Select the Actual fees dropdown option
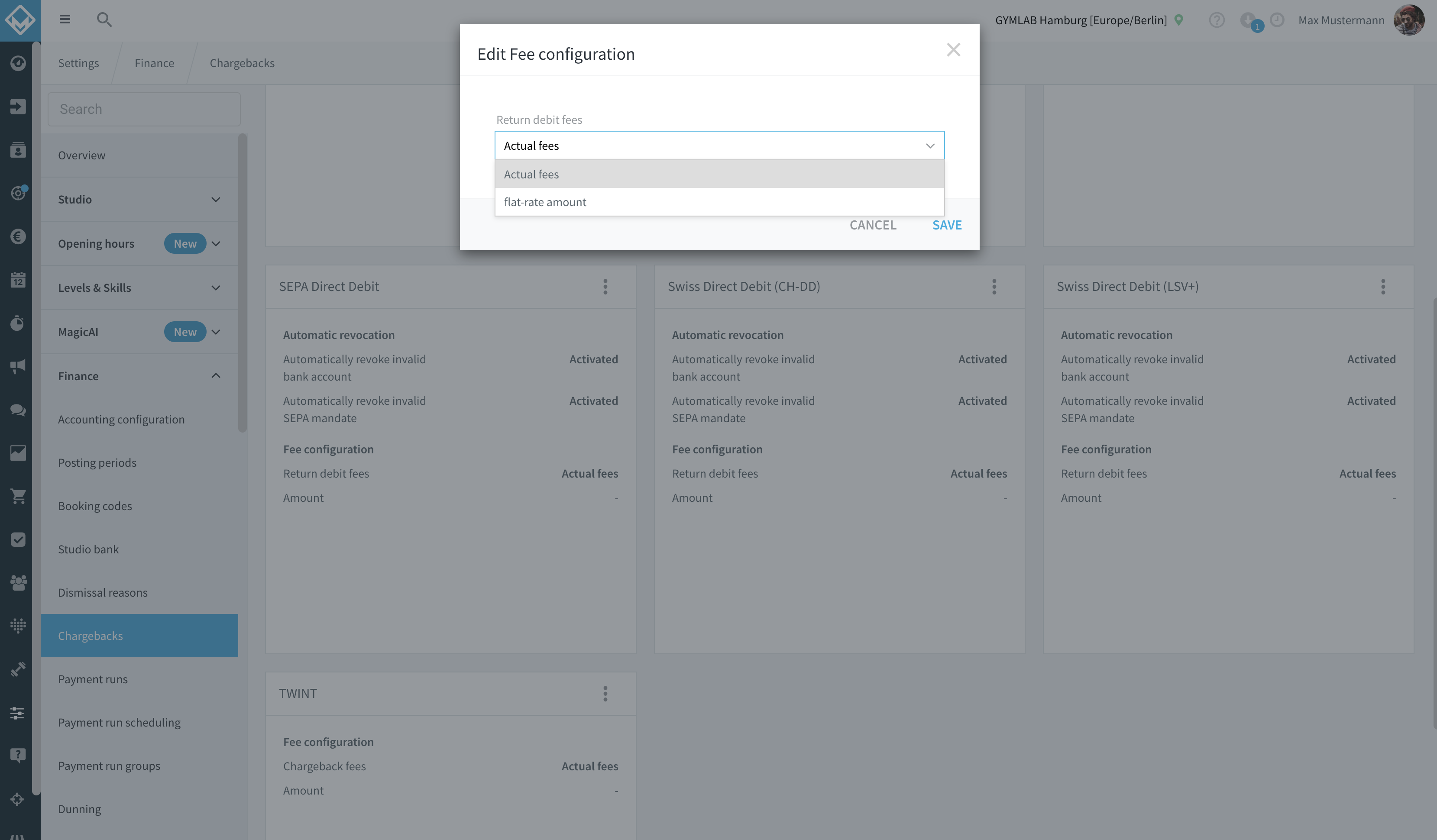The width and height of the screenshot is (1437, 840). 720,174
